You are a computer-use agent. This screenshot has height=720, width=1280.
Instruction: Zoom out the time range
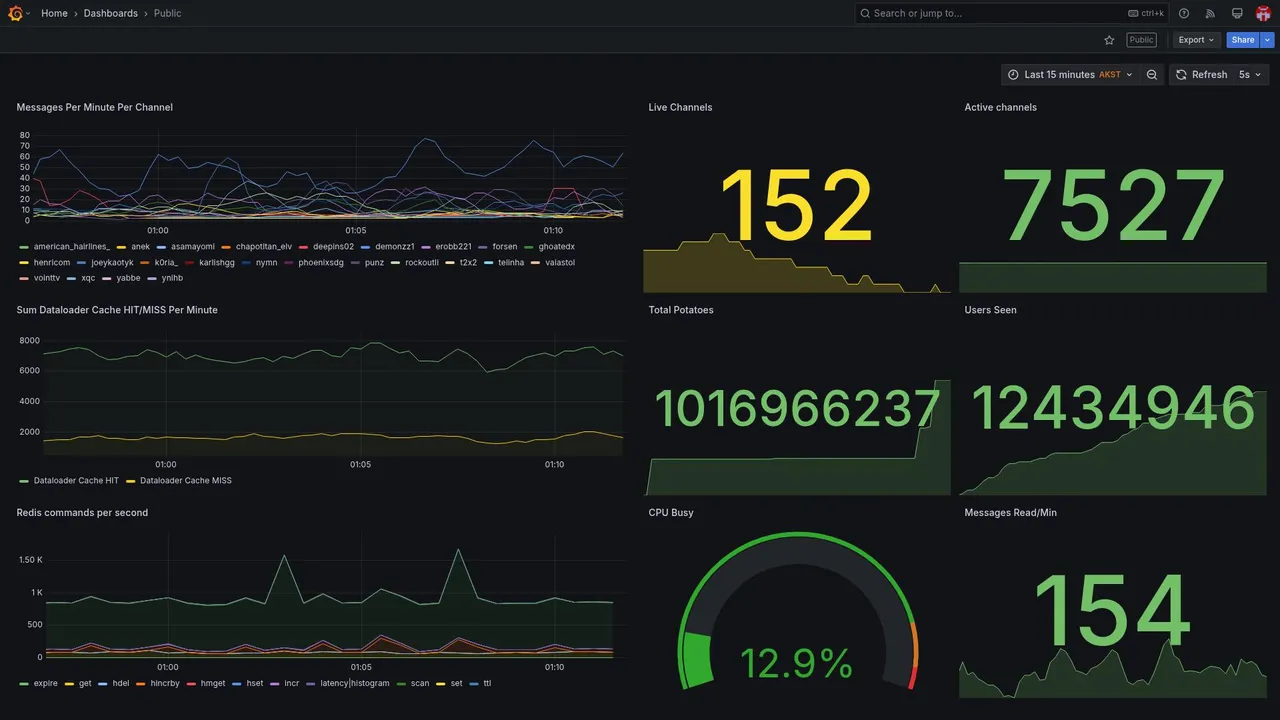pos(1152,75)
